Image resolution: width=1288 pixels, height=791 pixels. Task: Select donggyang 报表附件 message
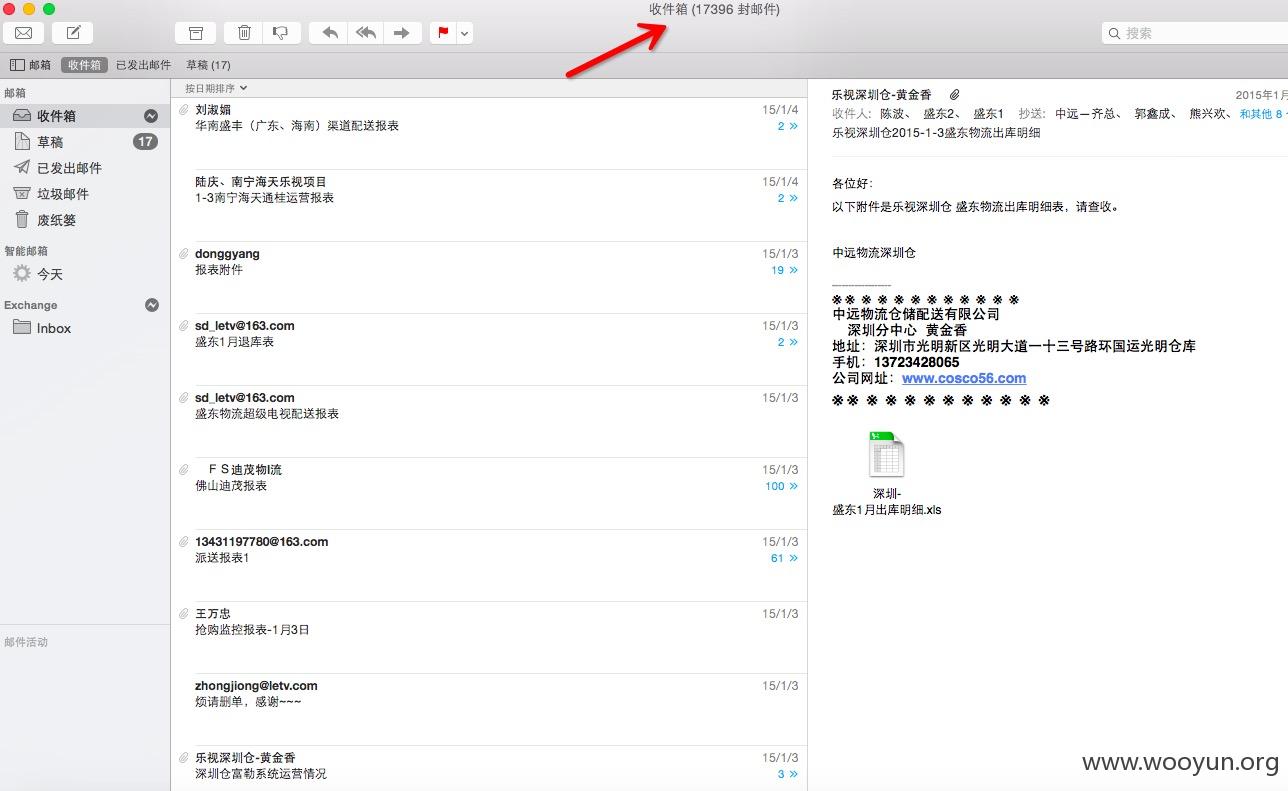489,277
